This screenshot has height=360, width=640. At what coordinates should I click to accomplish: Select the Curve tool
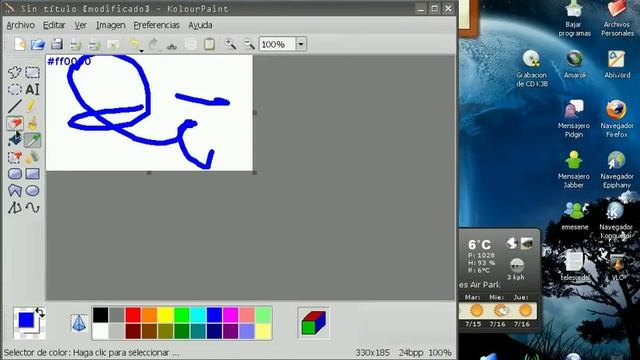point(33,208)
